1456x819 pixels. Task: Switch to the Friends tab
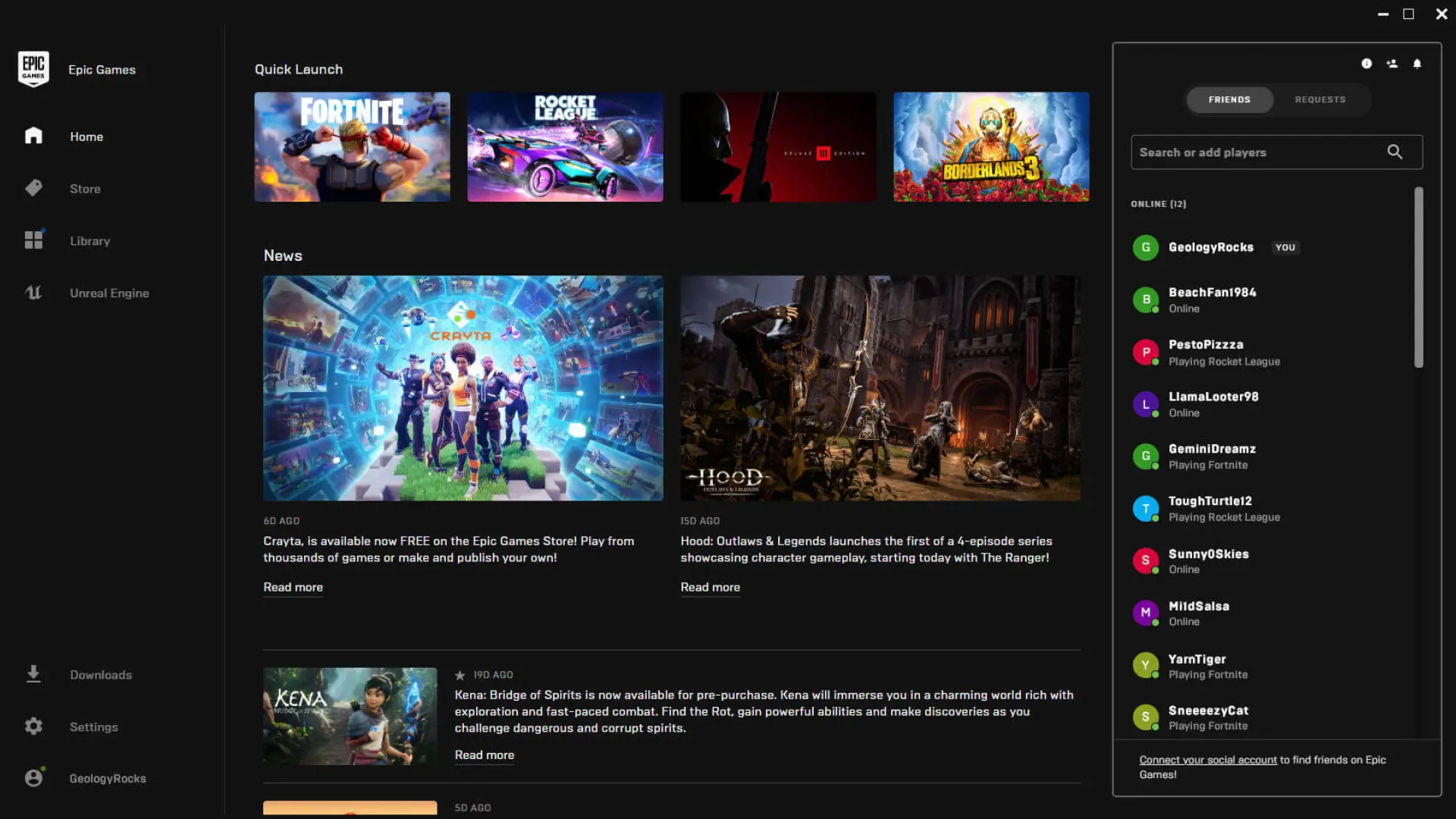[x=1229, y=99]
